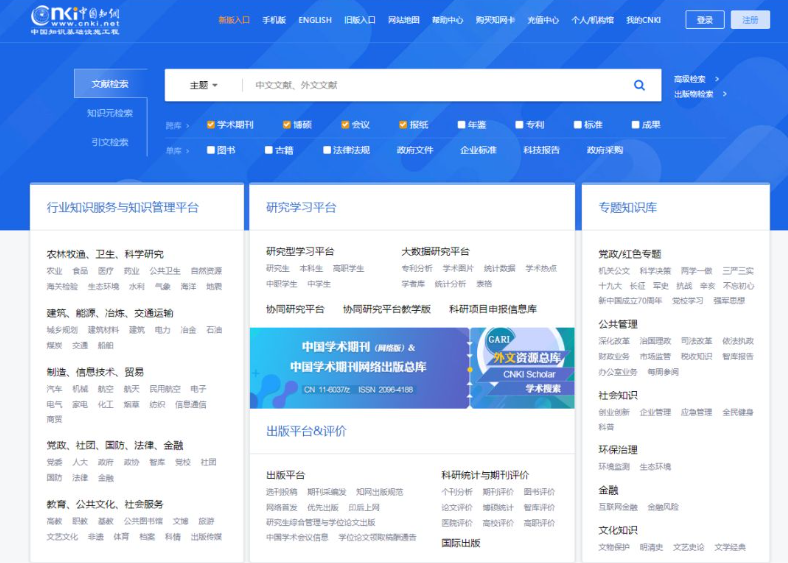Enable the 年鉴 checkbox
The height and width of the screenshot is (563, 788).
(x=461, y=125)
